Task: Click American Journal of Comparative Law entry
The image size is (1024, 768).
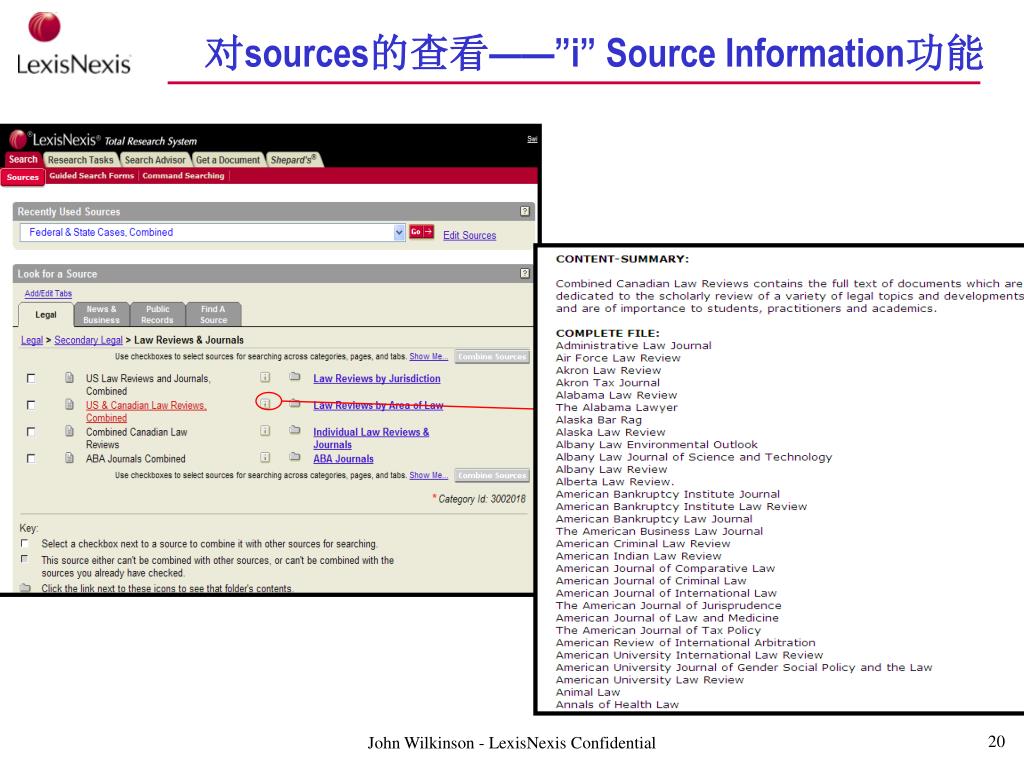Action: pos(665,569)
